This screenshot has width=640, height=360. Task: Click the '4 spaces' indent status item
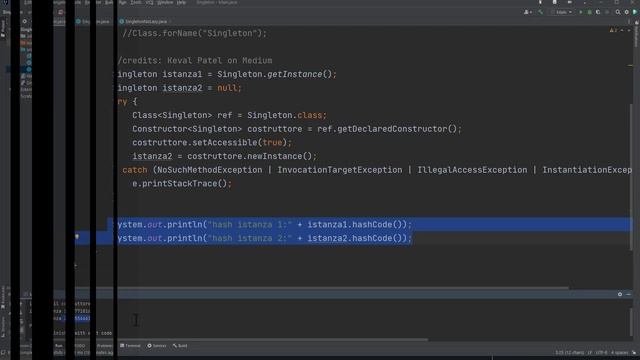click(x=619, y=353)
